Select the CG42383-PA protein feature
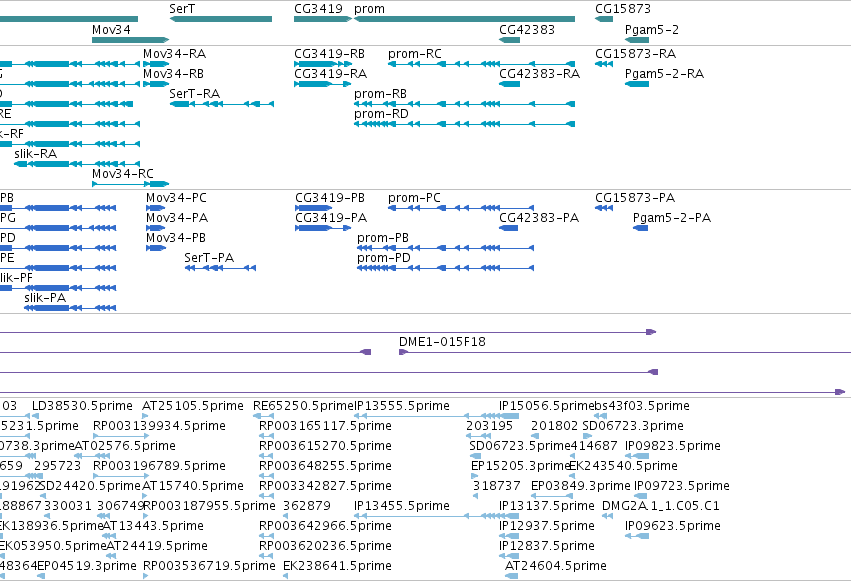The height and width of the screenshot is (581, 851). point(509,228)
